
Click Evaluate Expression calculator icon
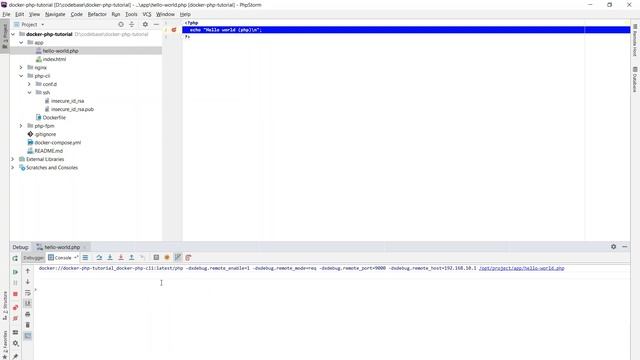[x=156, y=258]
